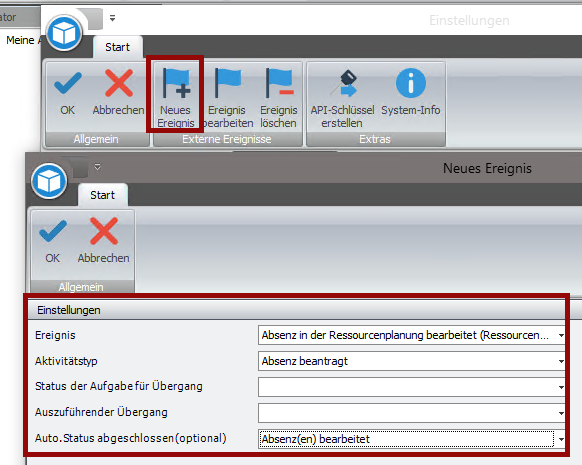
Task: Open the Auszuführender Übergang dropdown
Action: coord(561,413)
